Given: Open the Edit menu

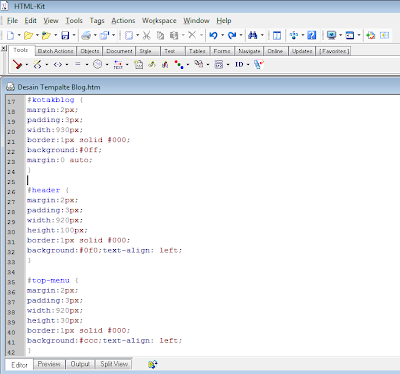Looking at the screenshot, I should 30,21.
